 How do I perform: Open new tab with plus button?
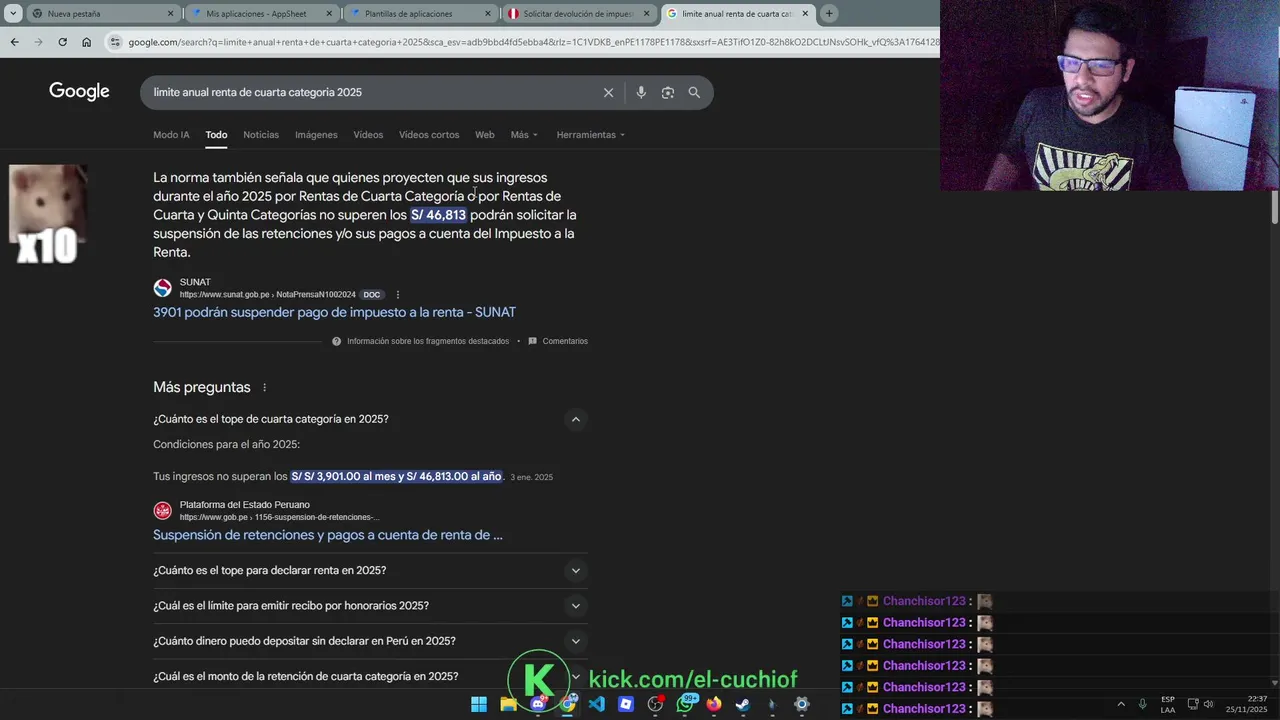[829, 14]
